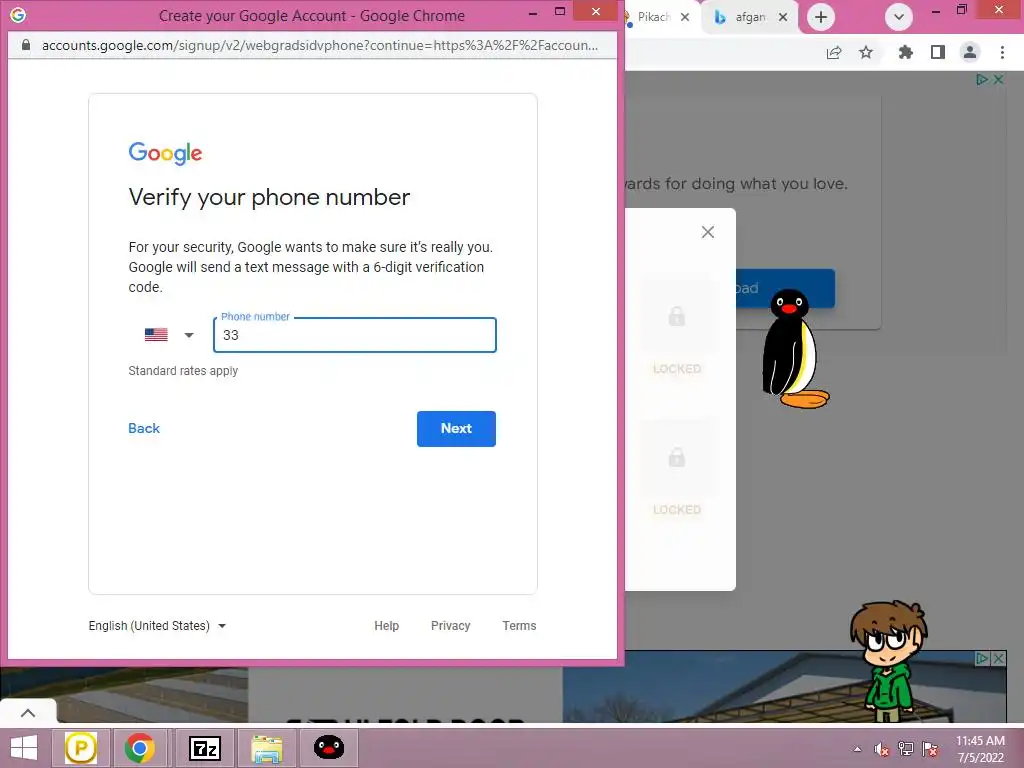Click the Google logo on the sign-up card
1024x768 pixels.
(x=165, y=153)
